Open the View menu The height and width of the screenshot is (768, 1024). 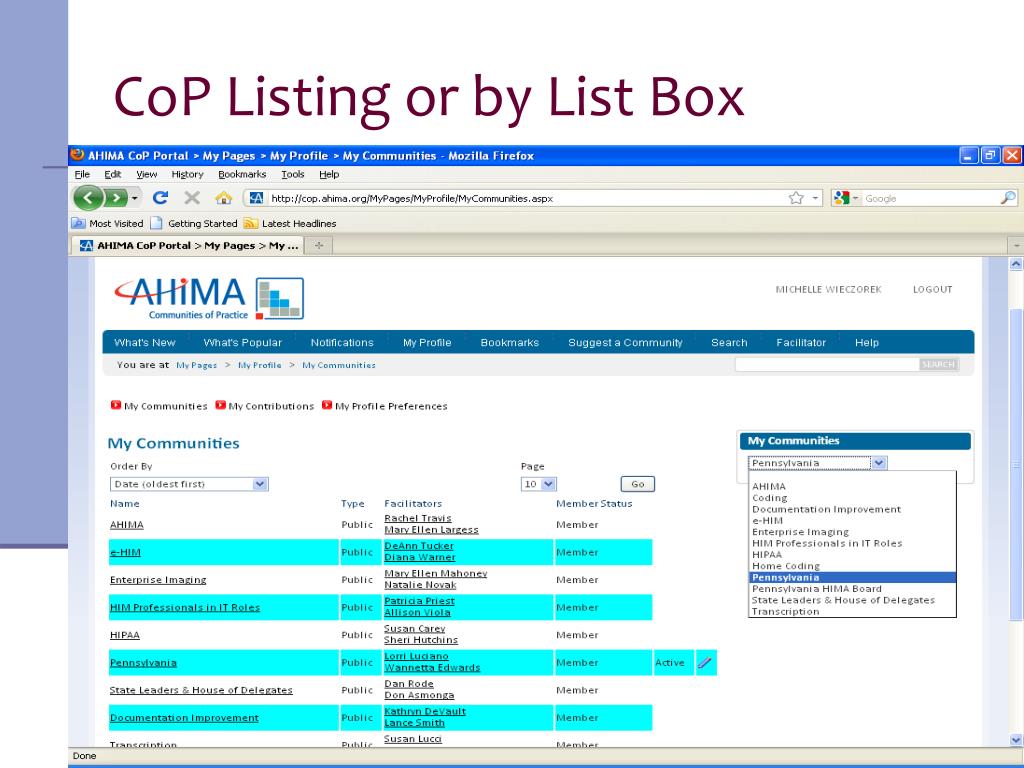coord(146,174)
